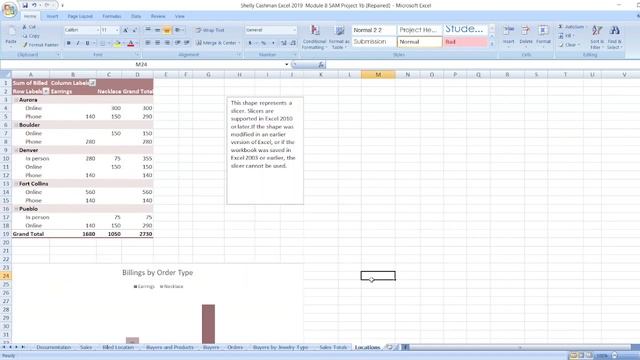The width and height of the screenshot is (640, 360).
Task: Apply percent style number format
Action: pyautogui.click(x=263, y=43)
